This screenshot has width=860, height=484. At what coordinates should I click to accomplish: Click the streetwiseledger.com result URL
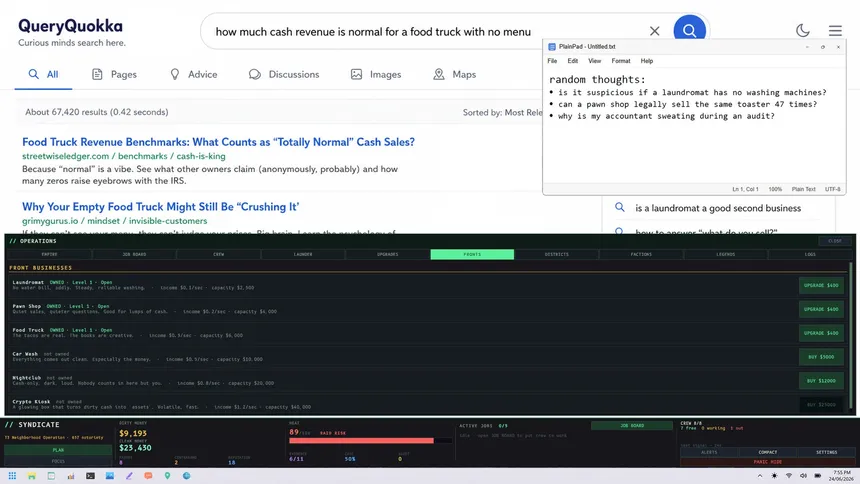pyautogui.click(x=123, y=156)
